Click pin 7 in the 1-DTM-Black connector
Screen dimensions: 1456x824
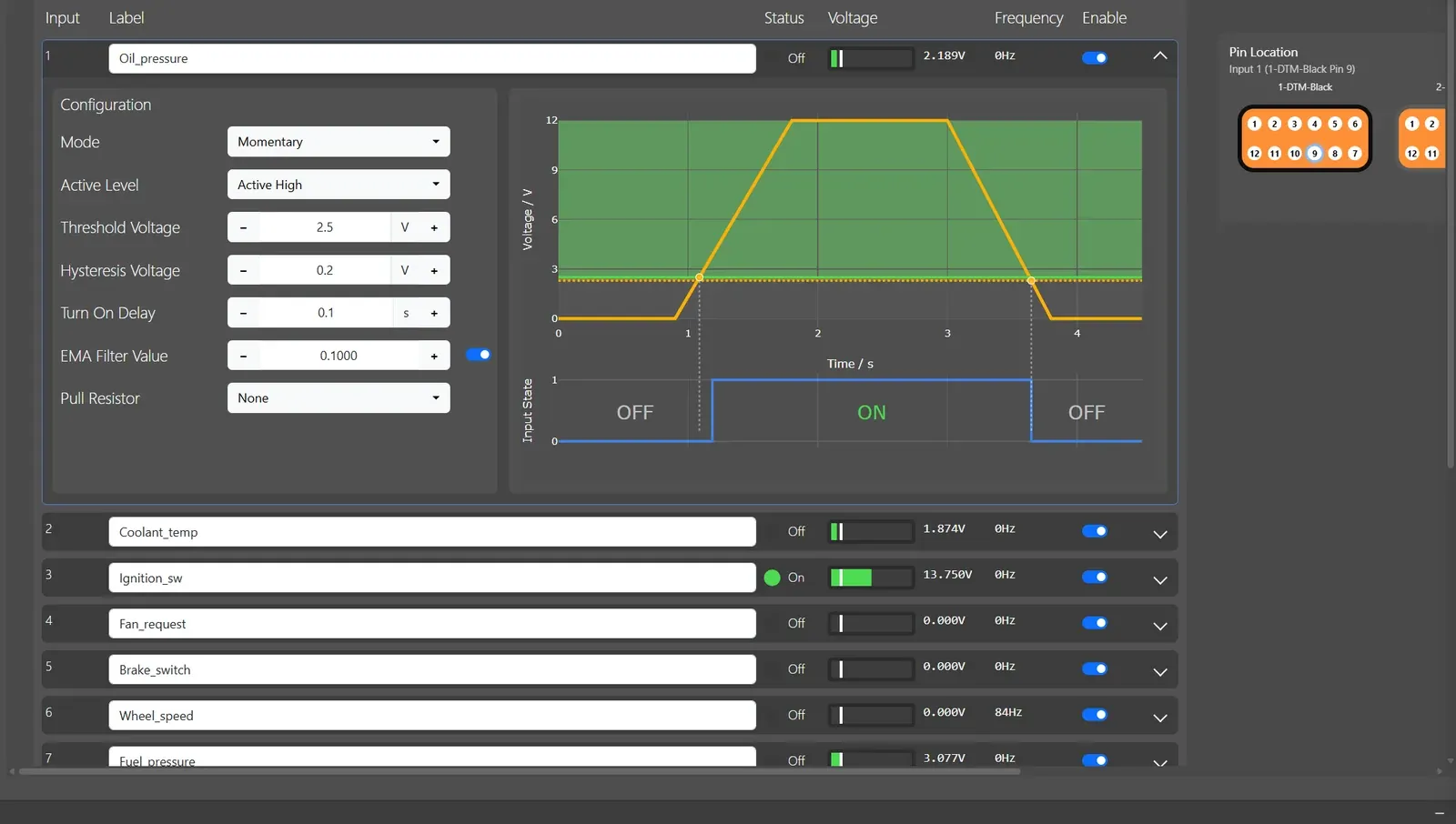(1355, 154)
